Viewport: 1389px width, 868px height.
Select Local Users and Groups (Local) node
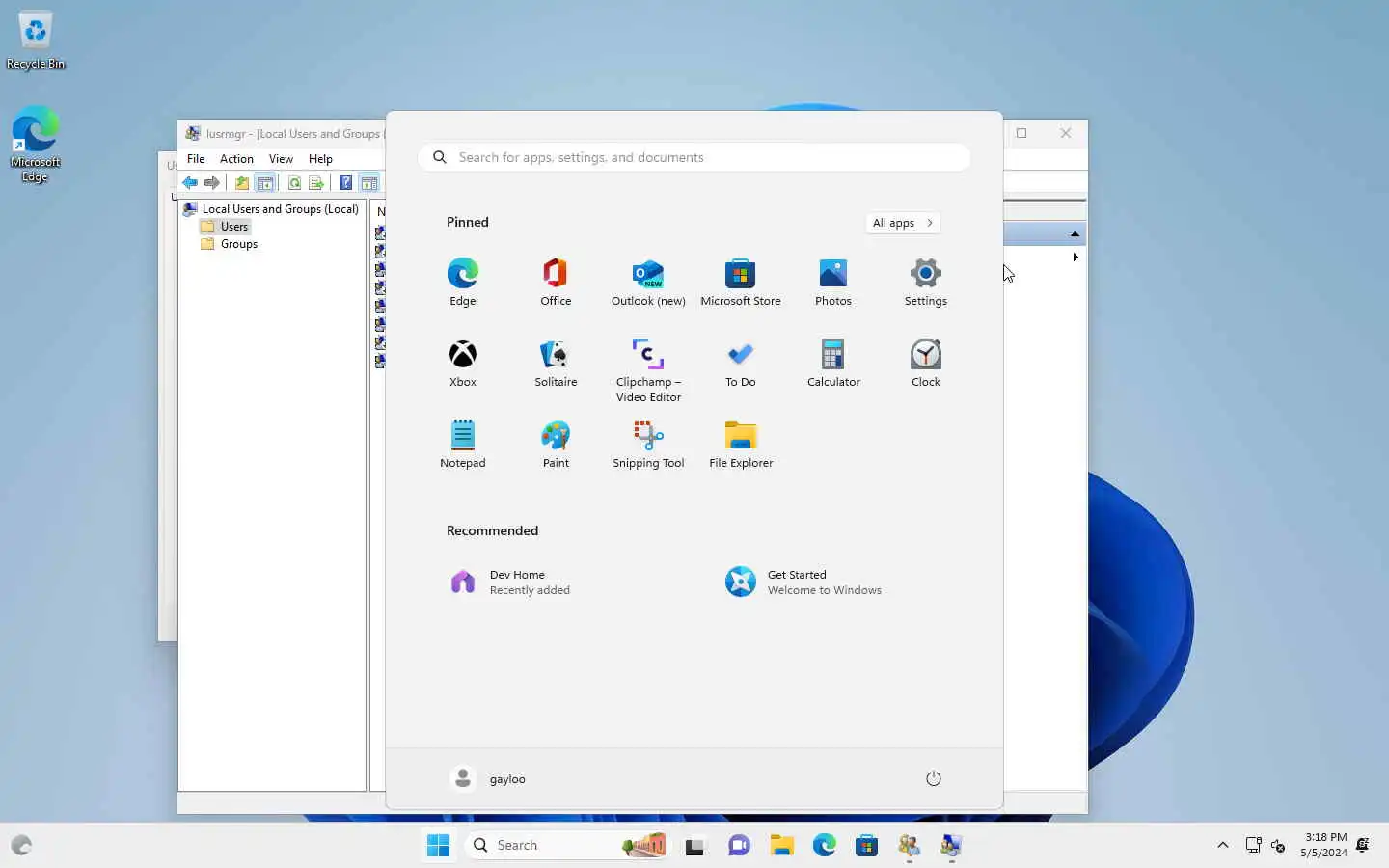(x=272, y=209)
